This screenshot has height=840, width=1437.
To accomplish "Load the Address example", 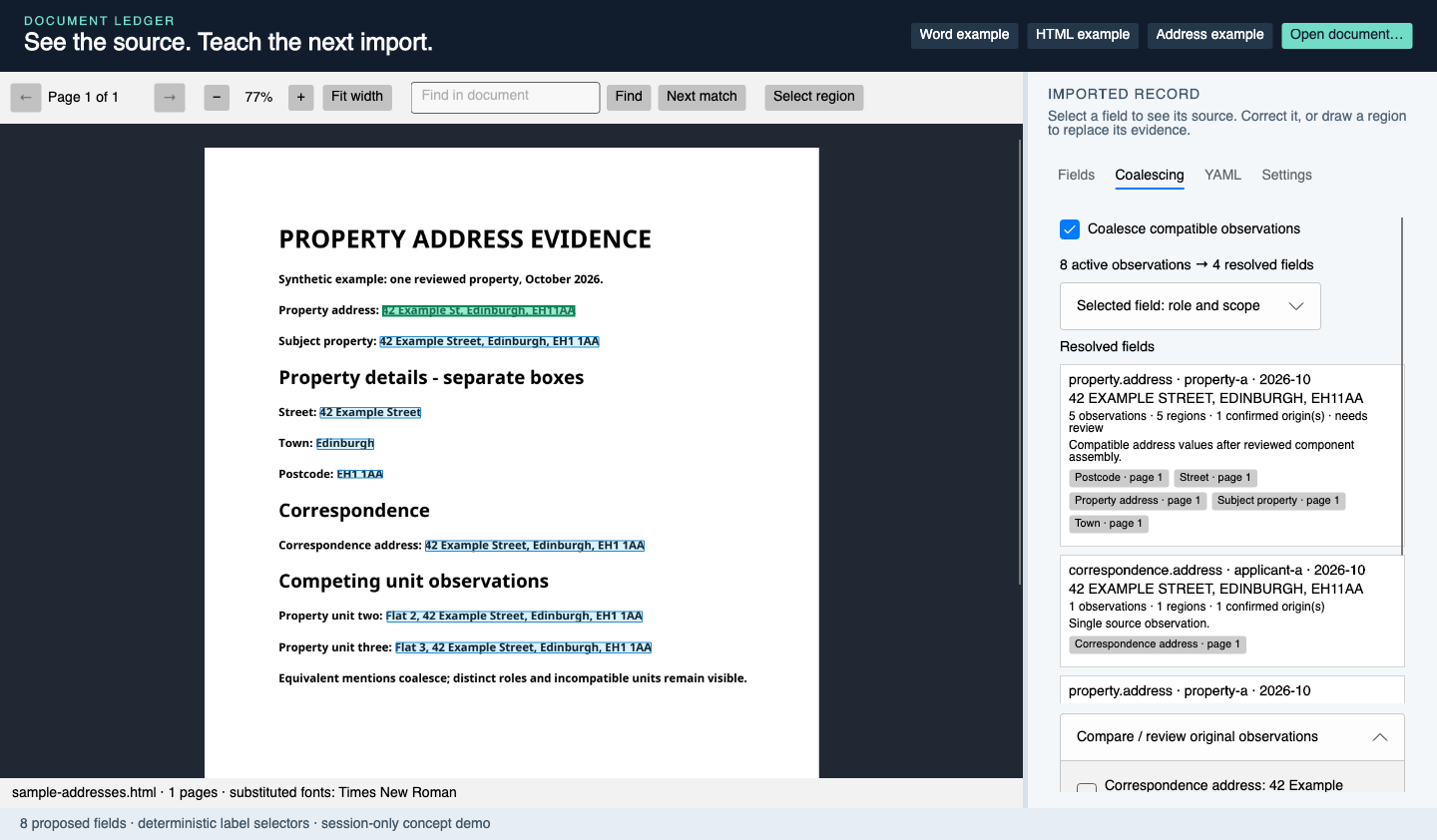I will click(1209, 35).
